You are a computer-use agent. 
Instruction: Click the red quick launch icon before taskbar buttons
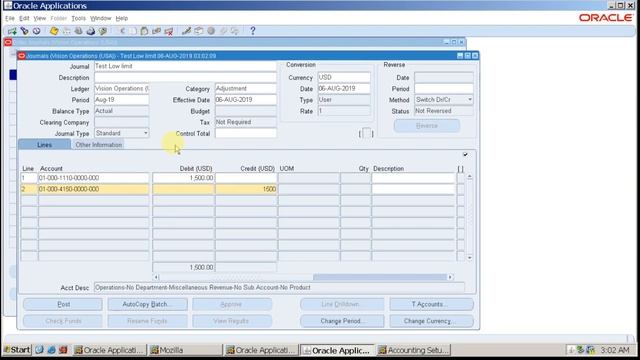63,350
